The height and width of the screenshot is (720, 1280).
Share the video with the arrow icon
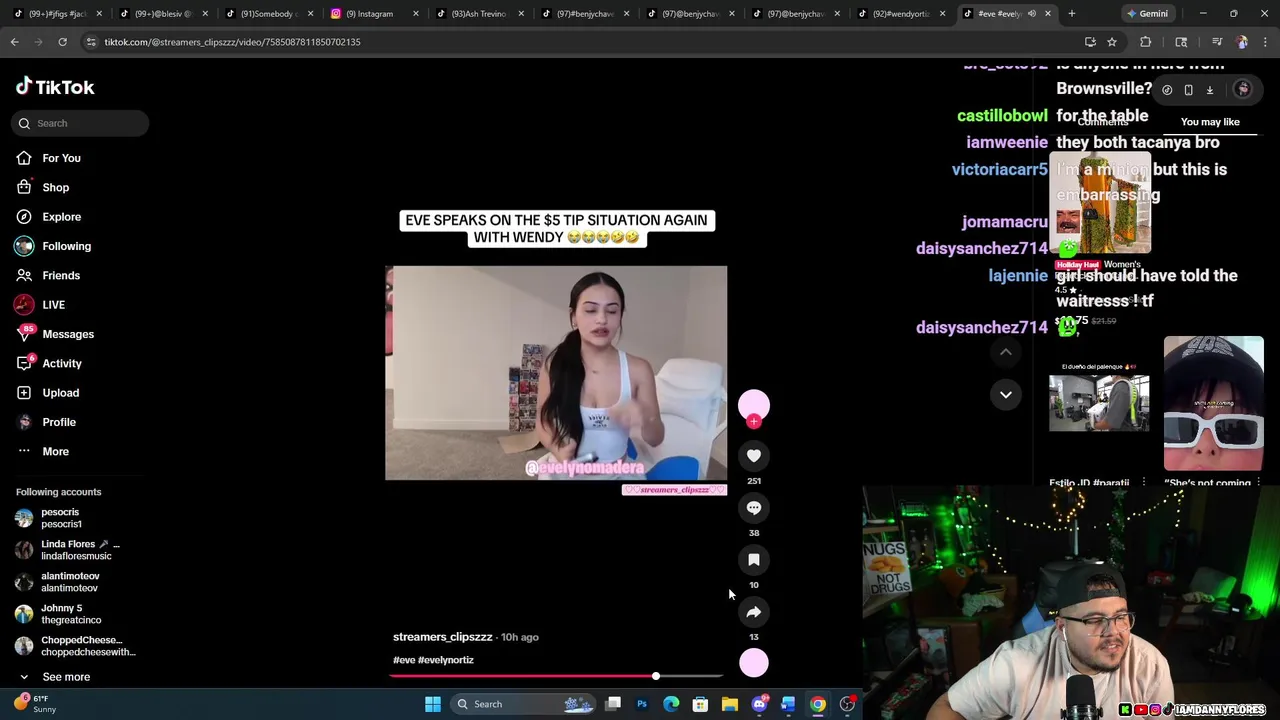[x=754, y=612]
